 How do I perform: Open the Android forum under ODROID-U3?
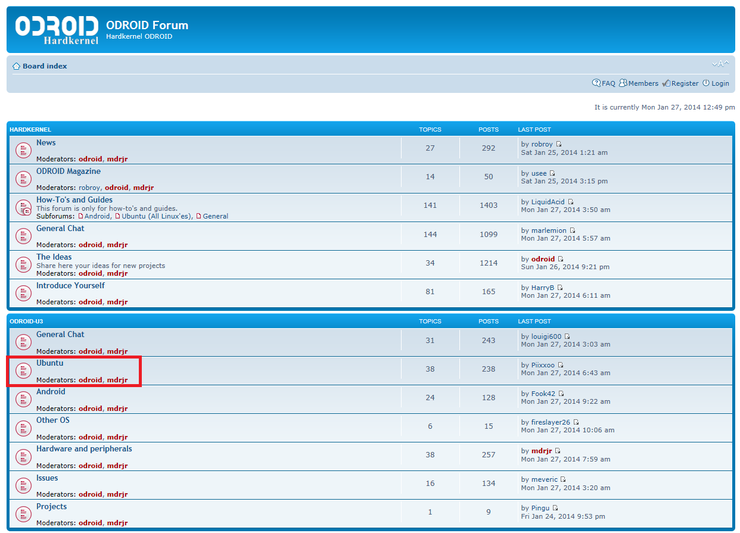50,391
